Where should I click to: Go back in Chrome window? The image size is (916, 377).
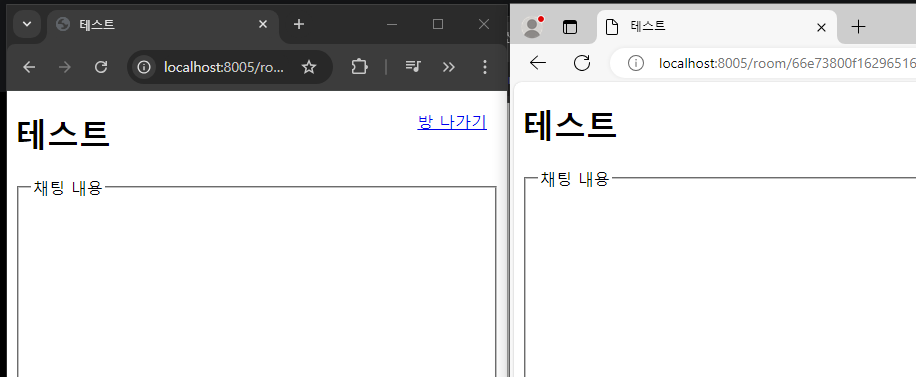tap(29, 67)
